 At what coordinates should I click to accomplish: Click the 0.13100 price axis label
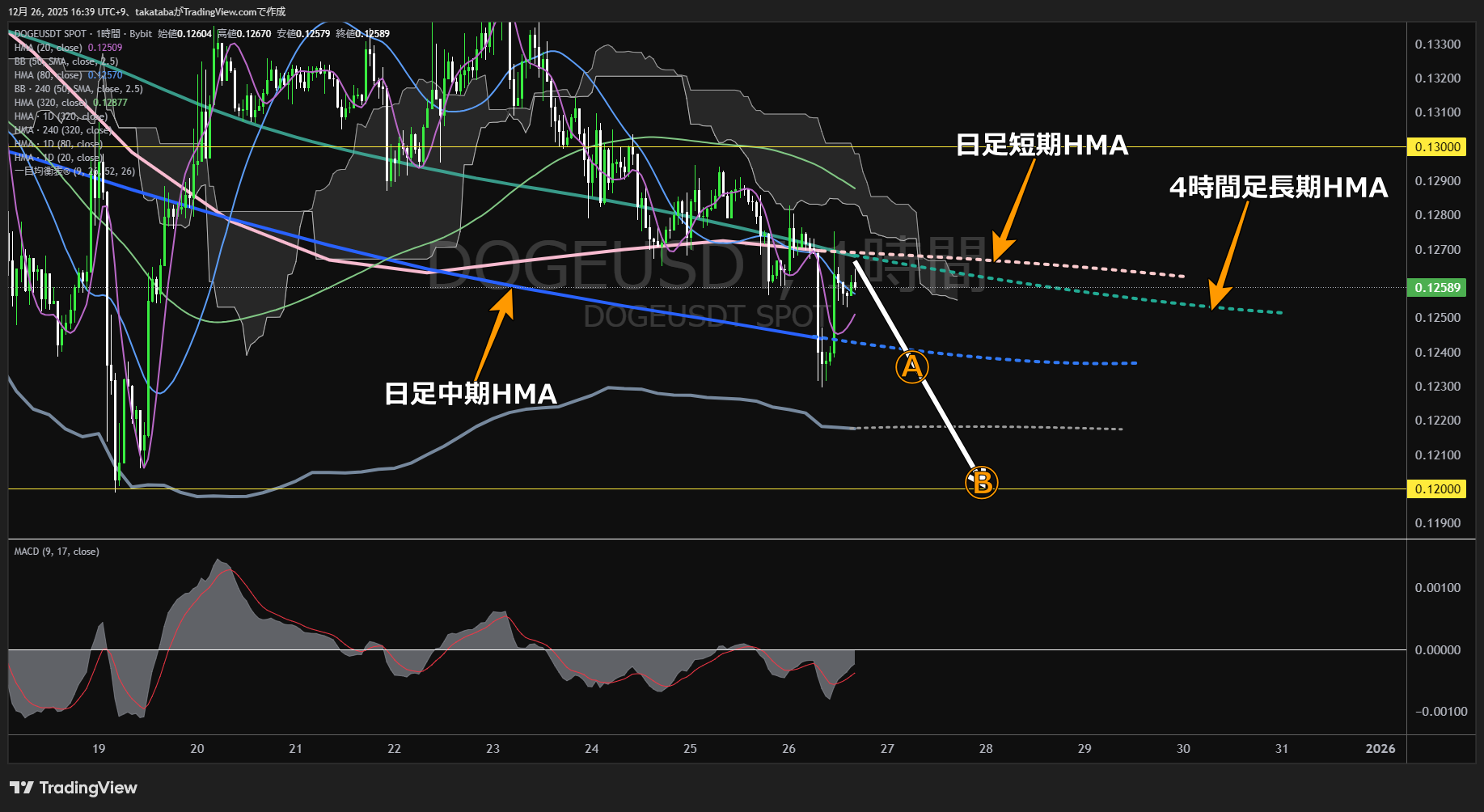pyautogui.click(x=1437, y=112)
